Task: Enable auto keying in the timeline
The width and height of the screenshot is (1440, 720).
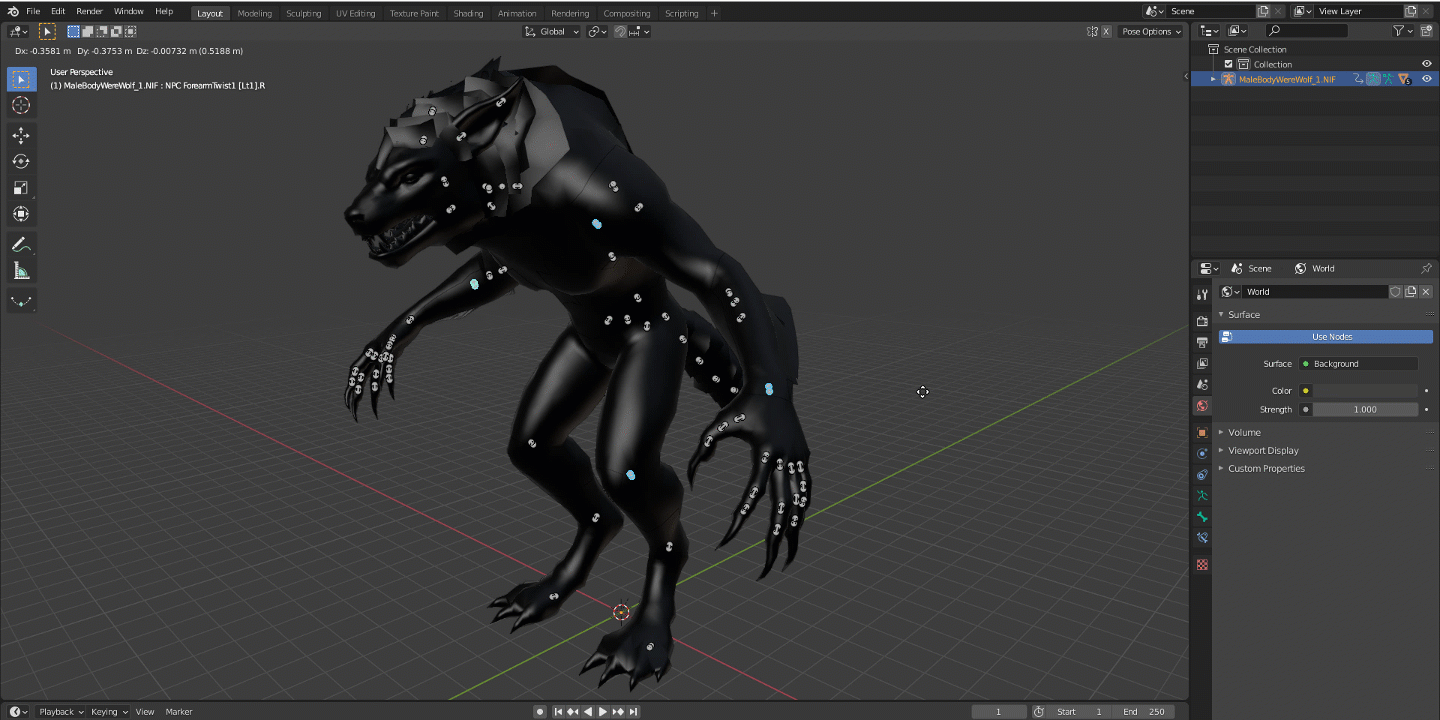Action: click(540, 712)
